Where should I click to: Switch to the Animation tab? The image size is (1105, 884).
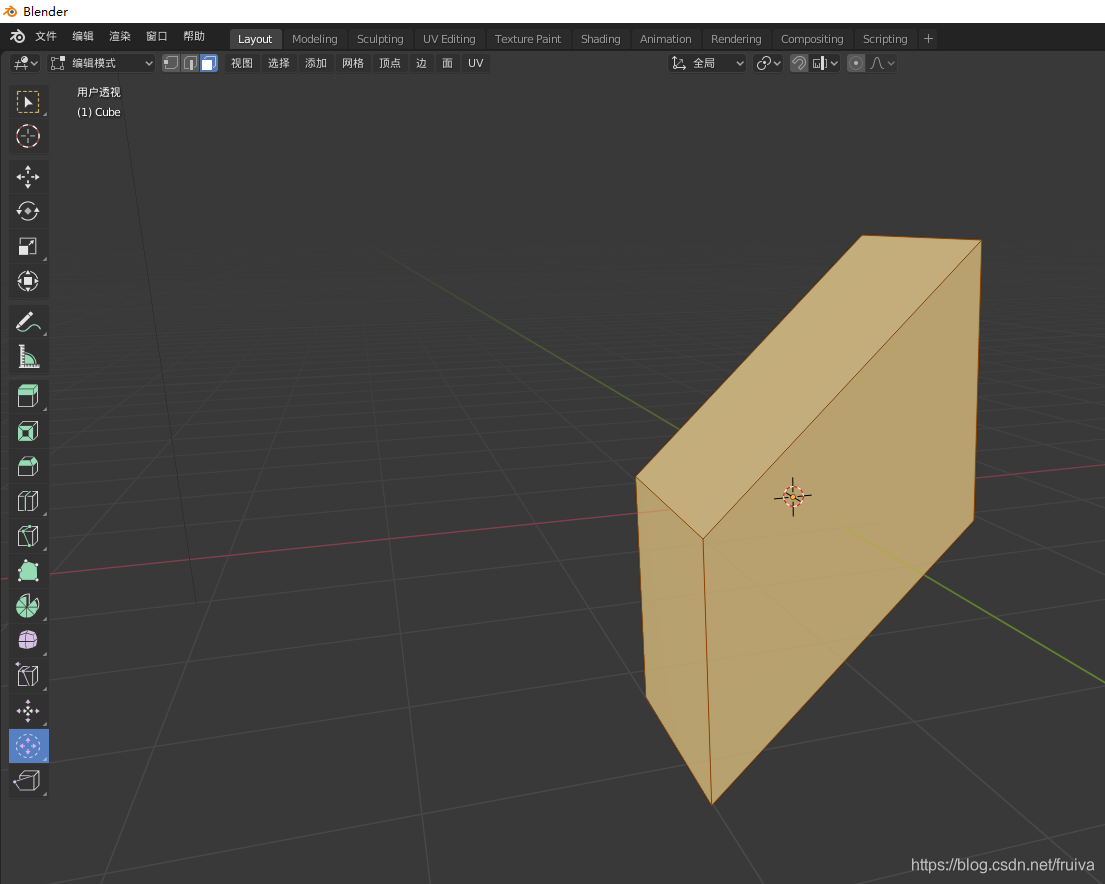click(665, 39)
